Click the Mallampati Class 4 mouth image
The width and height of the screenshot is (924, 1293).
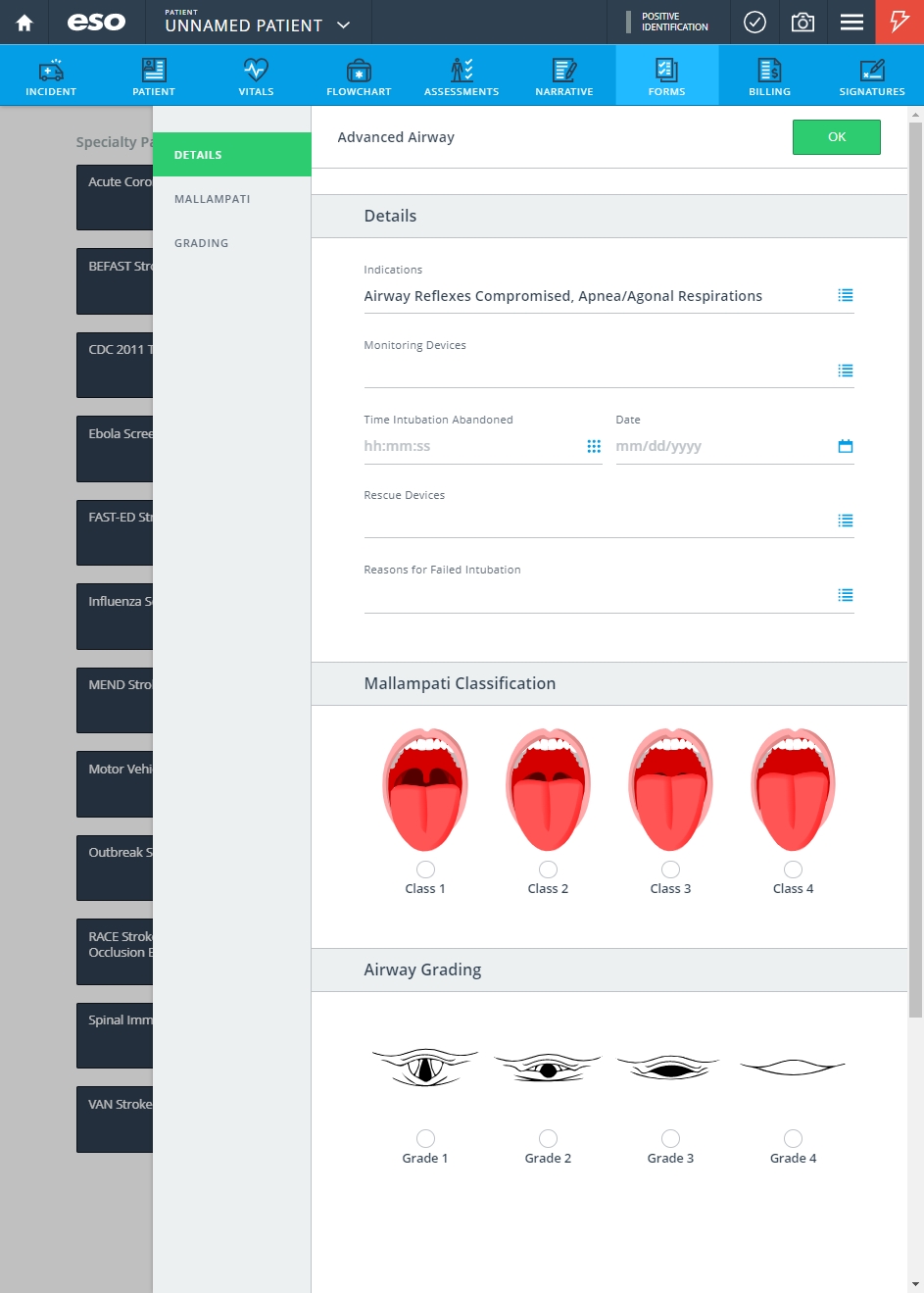(x=793, y=789)
